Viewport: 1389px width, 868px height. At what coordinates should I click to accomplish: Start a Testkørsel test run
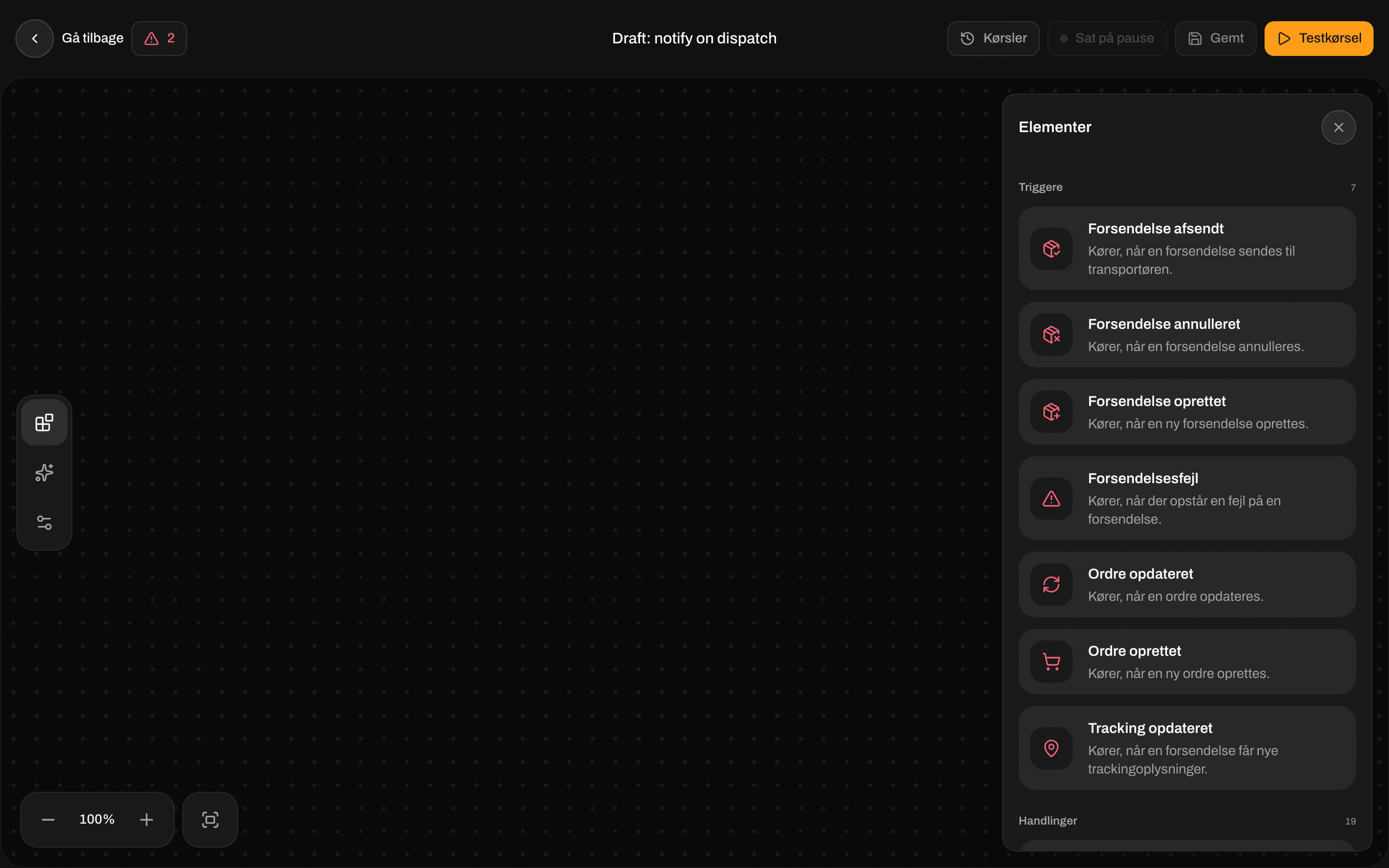[x=1319, y=39]
